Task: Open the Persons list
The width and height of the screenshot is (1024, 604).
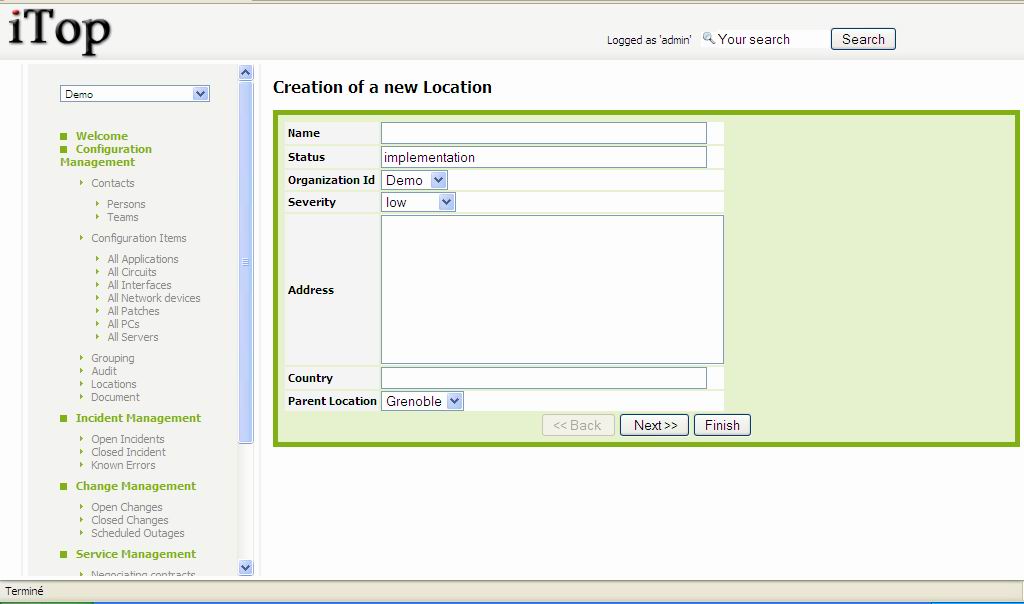Action: pos(126,204)
